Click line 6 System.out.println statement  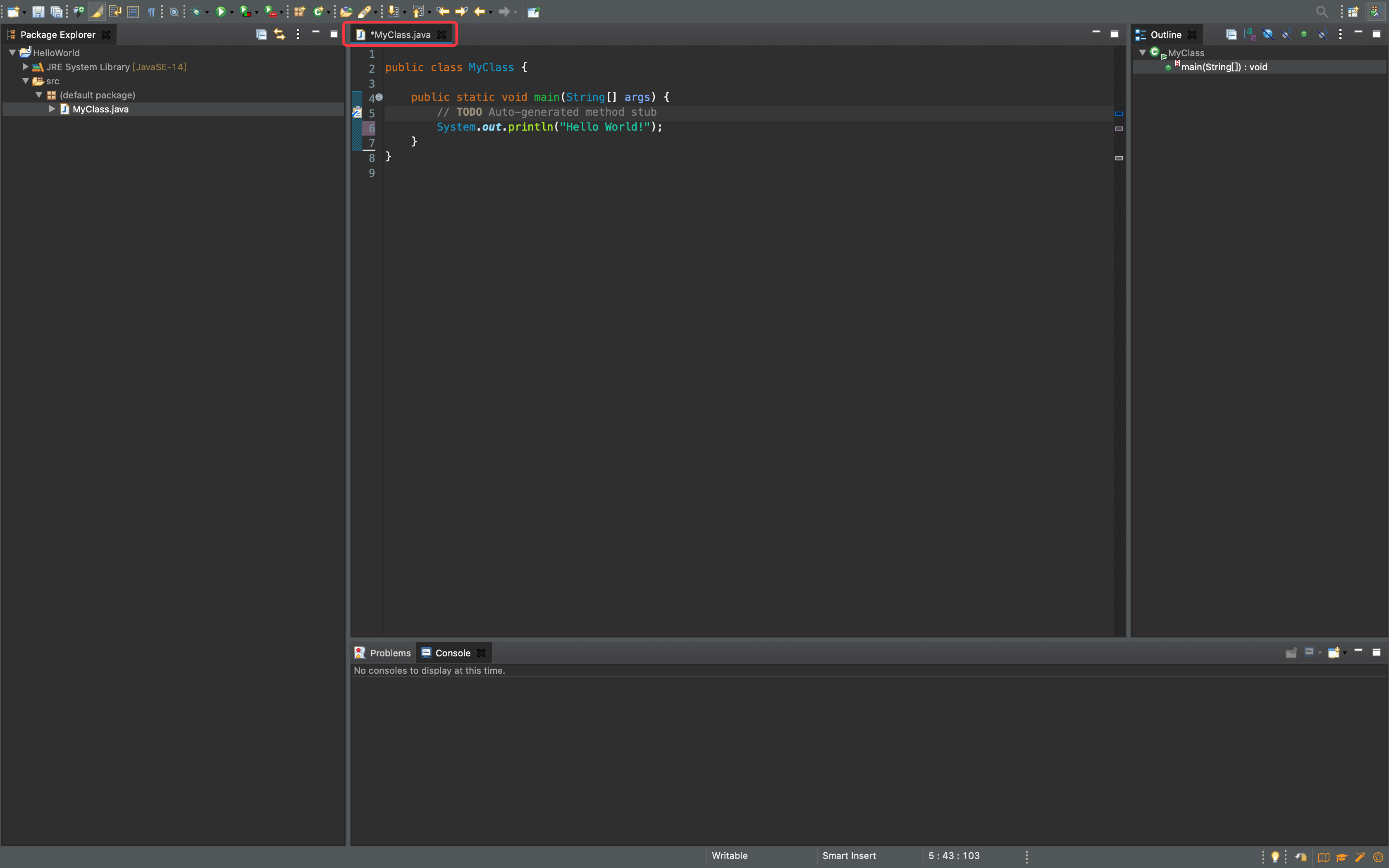point(548,126)
